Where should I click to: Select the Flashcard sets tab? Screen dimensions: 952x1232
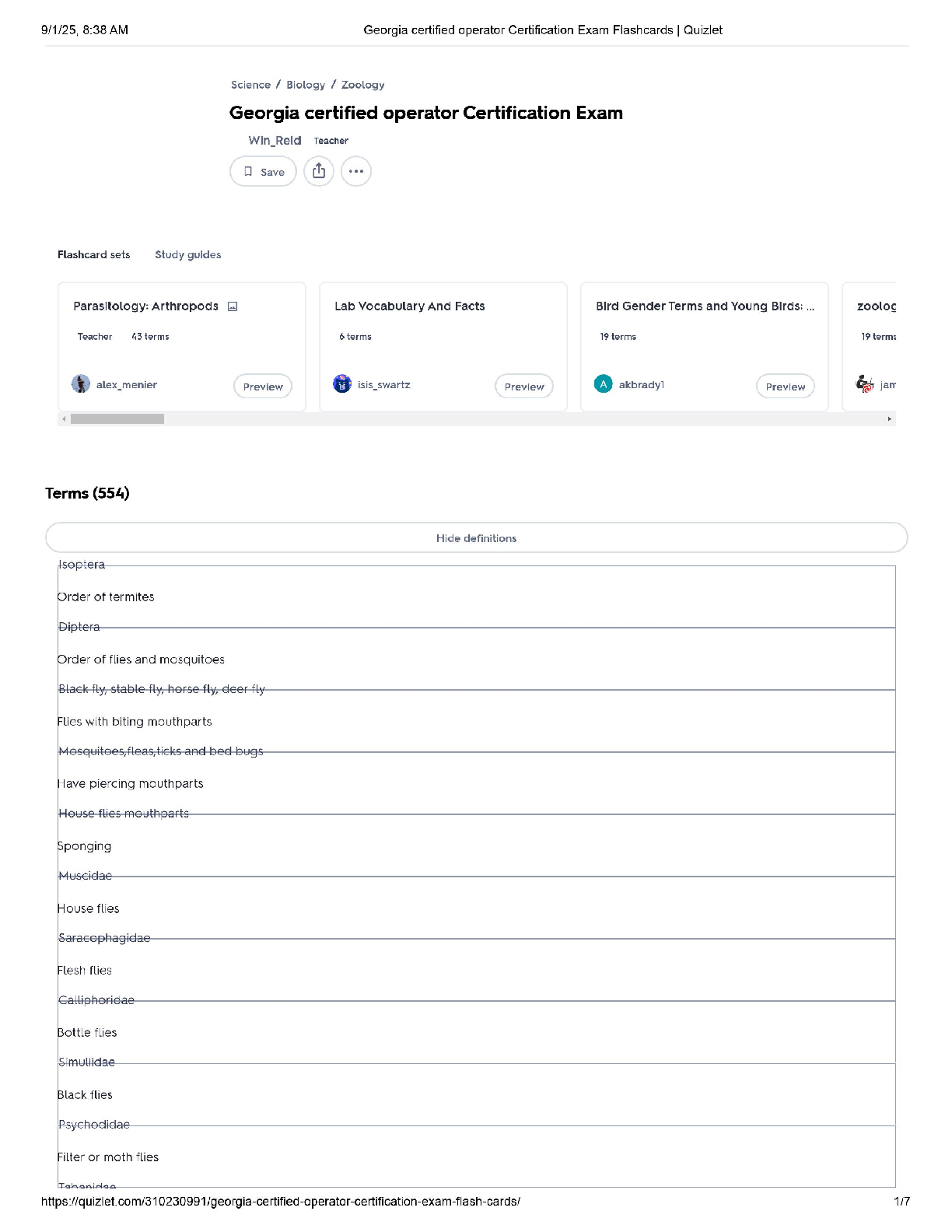pyautogui.click(x=94, y=254)
